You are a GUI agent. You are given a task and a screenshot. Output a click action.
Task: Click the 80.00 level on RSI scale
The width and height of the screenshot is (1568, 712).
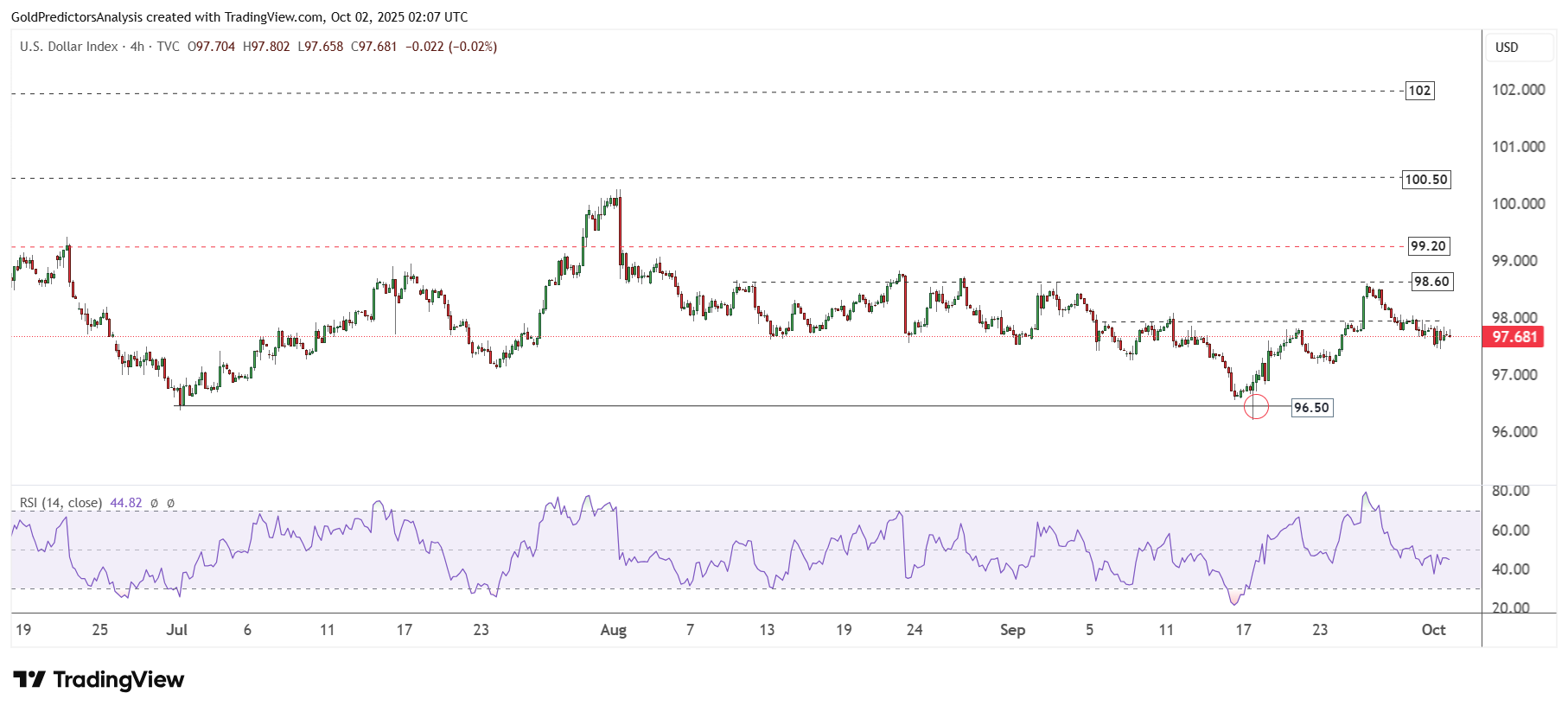click(x=1510, y=491)
